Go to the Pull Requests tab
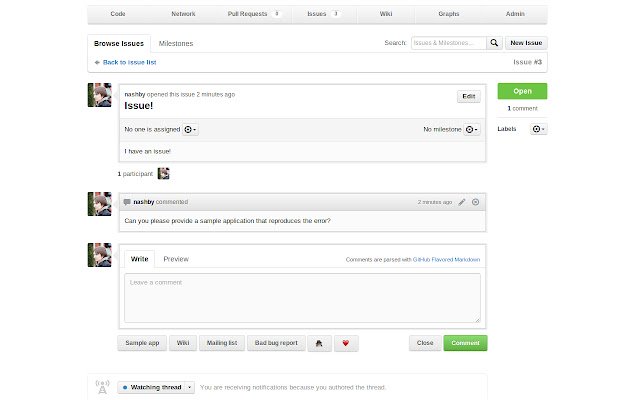 [x=254, y=14]
